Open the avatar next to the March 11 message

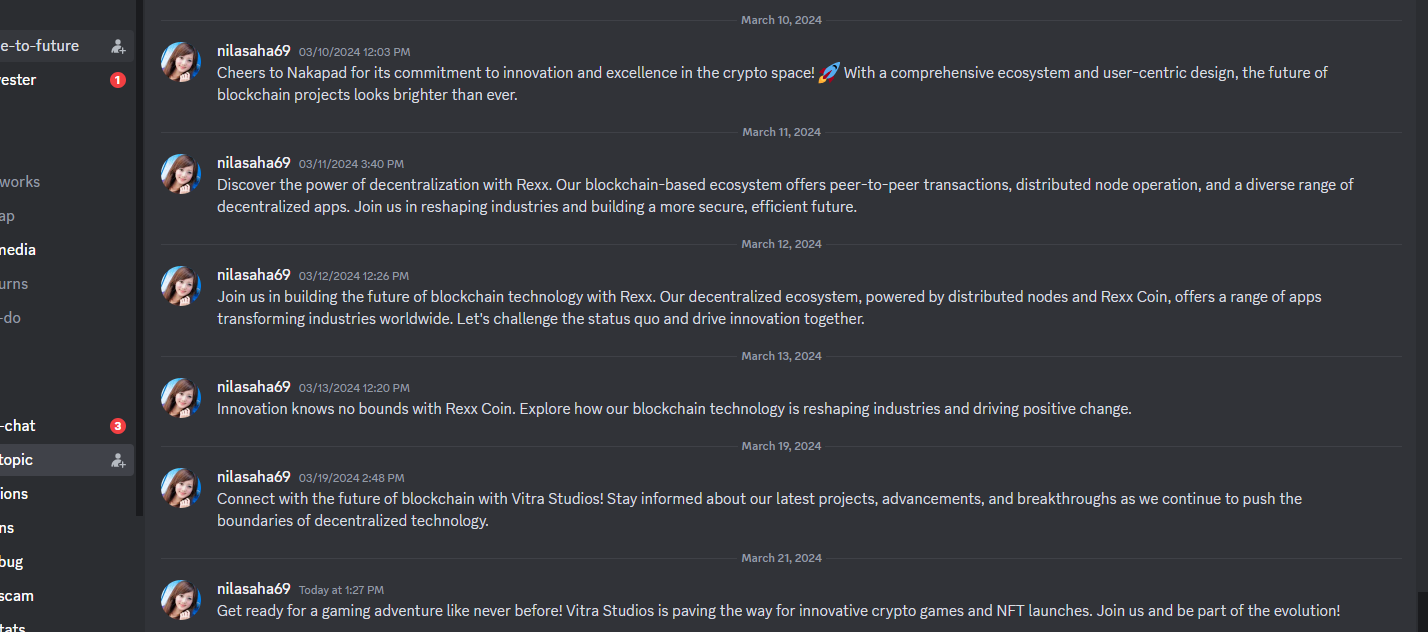181,174
